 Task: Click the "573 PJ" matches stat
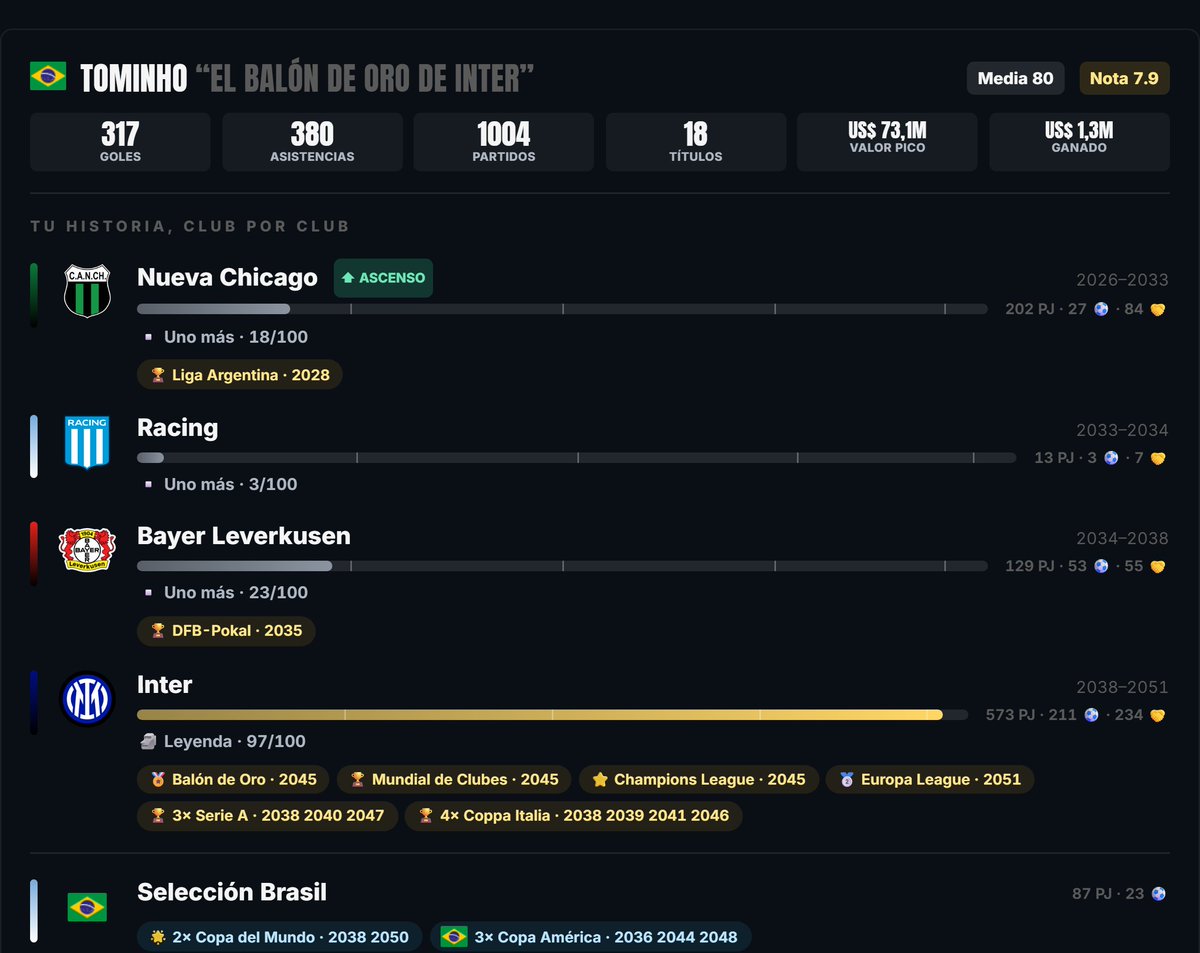point(1010,715)
